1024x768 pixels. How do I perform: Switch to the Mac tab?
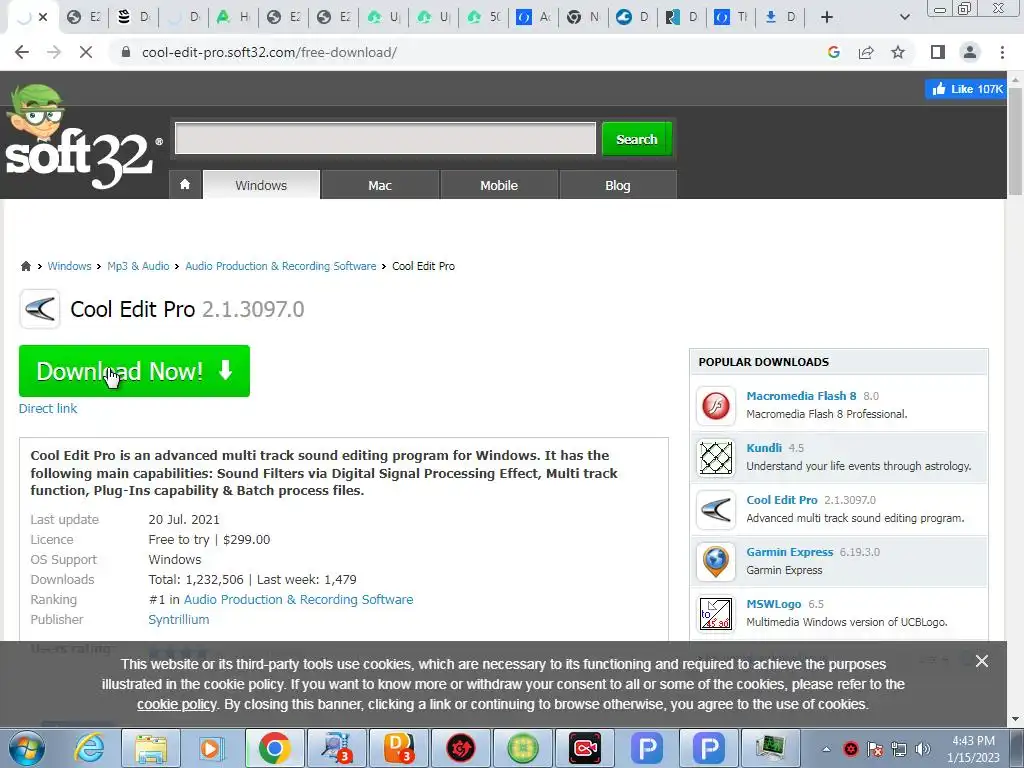(379, 185)
